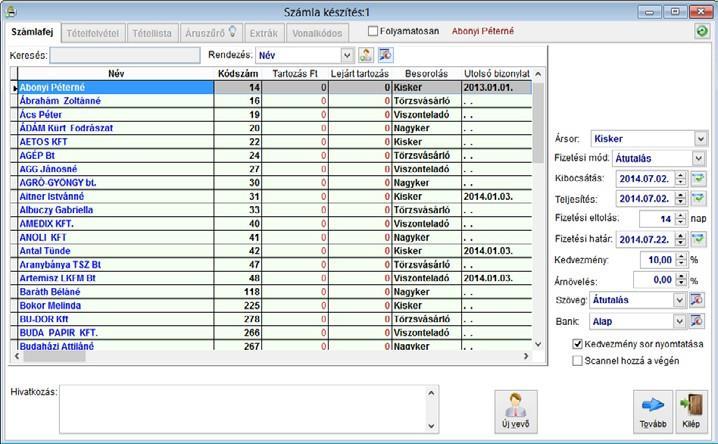Click the Kedvezmény value field 10,00
Screen dimensions: 718x444
click(658, 260)
